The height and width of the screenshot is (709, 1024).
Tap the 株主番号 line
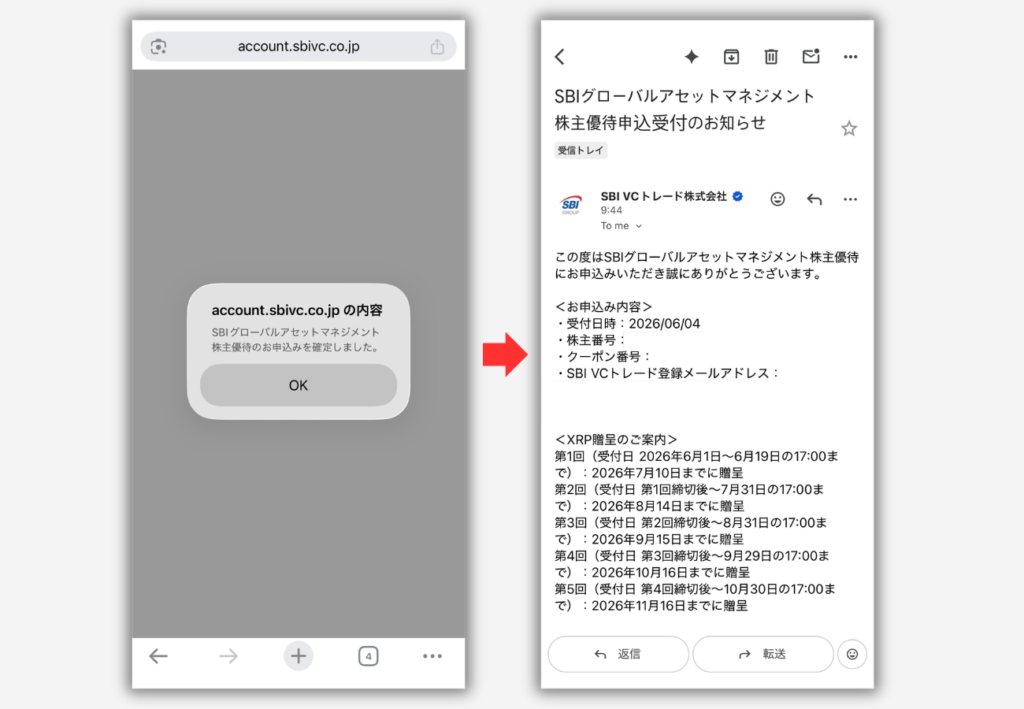[x=590, y=340]
